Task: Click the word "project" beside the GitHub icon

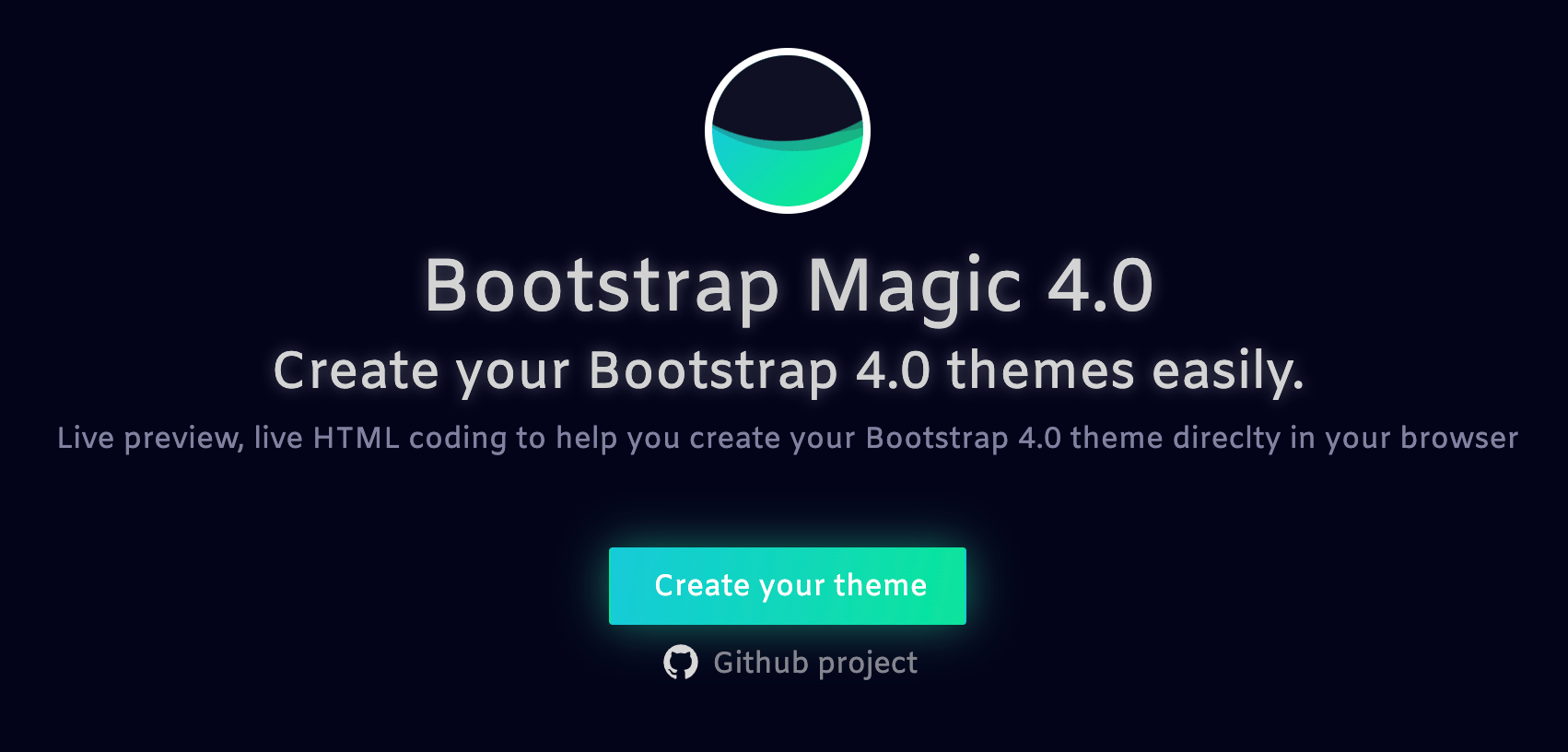Action: 867,663
